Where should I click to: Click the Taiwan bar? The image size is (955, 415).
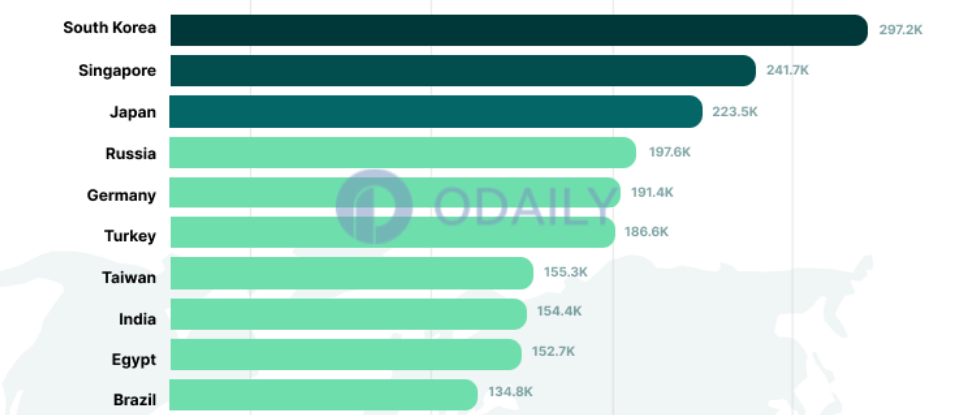pyautogui.click(x=351, y=273)
